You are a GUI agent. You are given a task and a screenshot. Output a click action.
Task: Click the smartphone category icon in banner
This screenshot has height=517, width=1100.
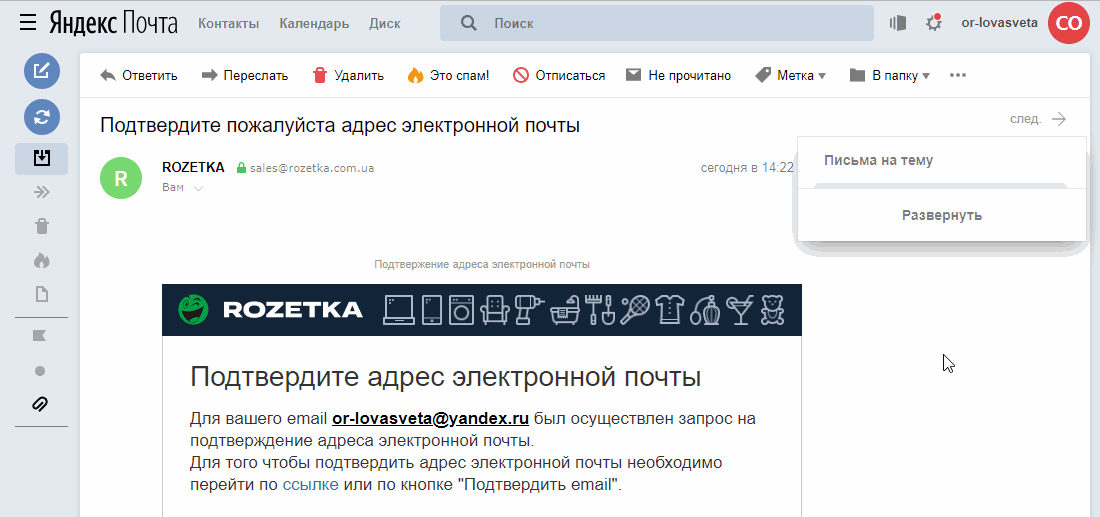(x=432, y=309)
